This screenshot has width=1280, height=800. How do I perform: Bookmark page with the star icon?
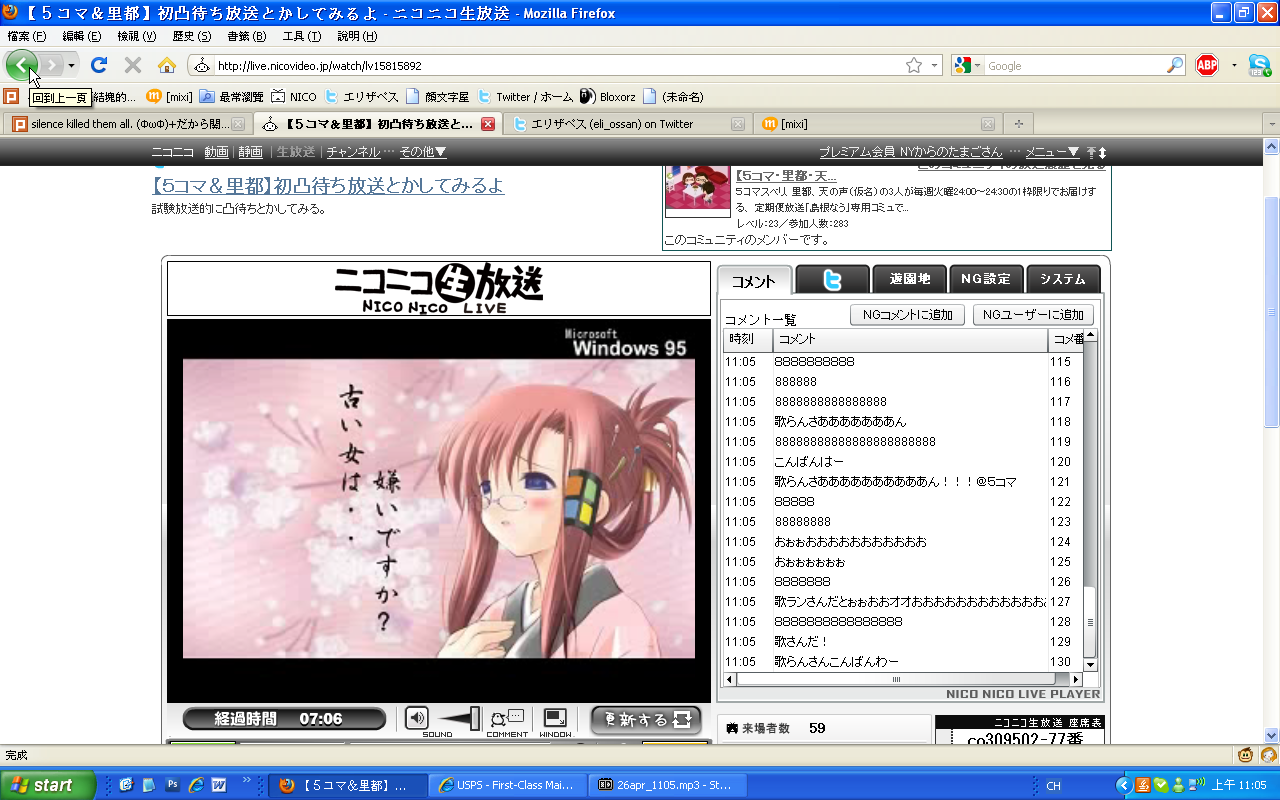[914, 66]
